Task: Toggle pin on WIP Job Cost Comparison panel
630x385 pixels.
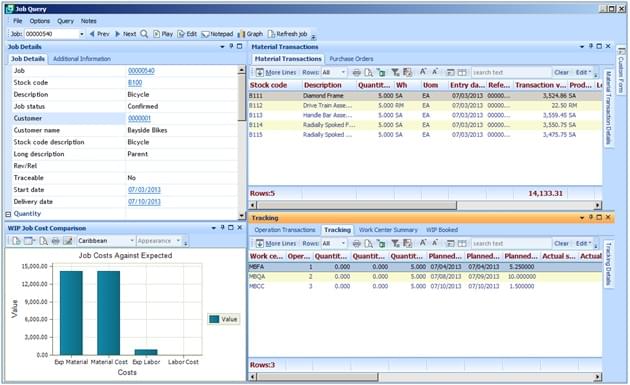Action: [222, 228]
